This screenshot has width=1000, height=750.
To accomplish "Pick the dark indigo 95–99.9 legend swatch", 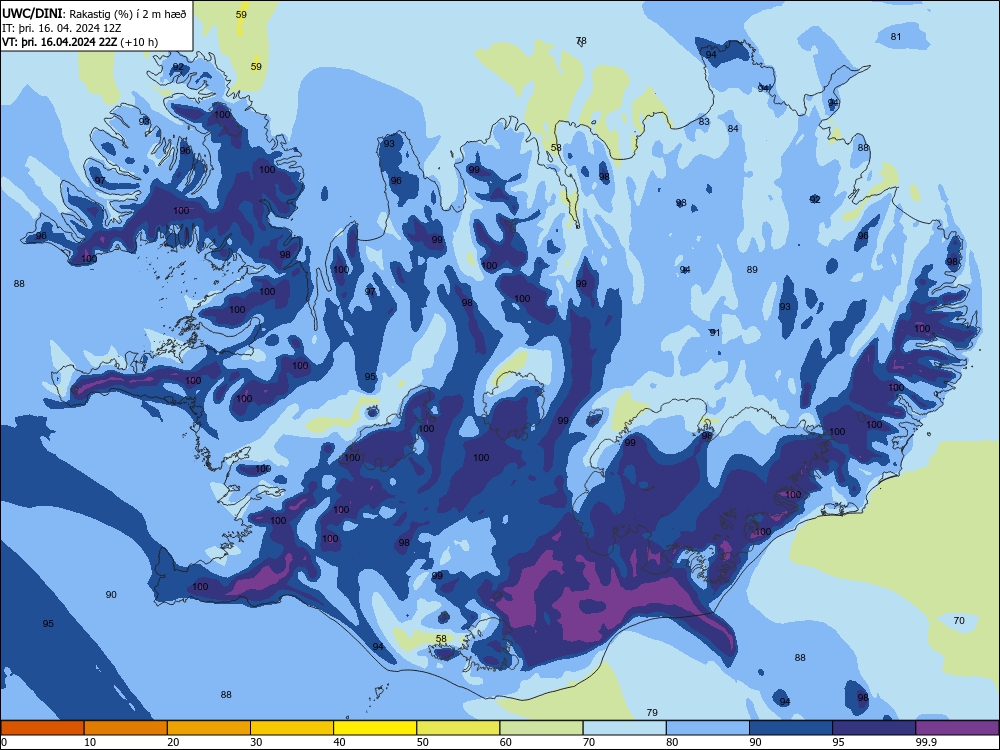I will point(874,728).
